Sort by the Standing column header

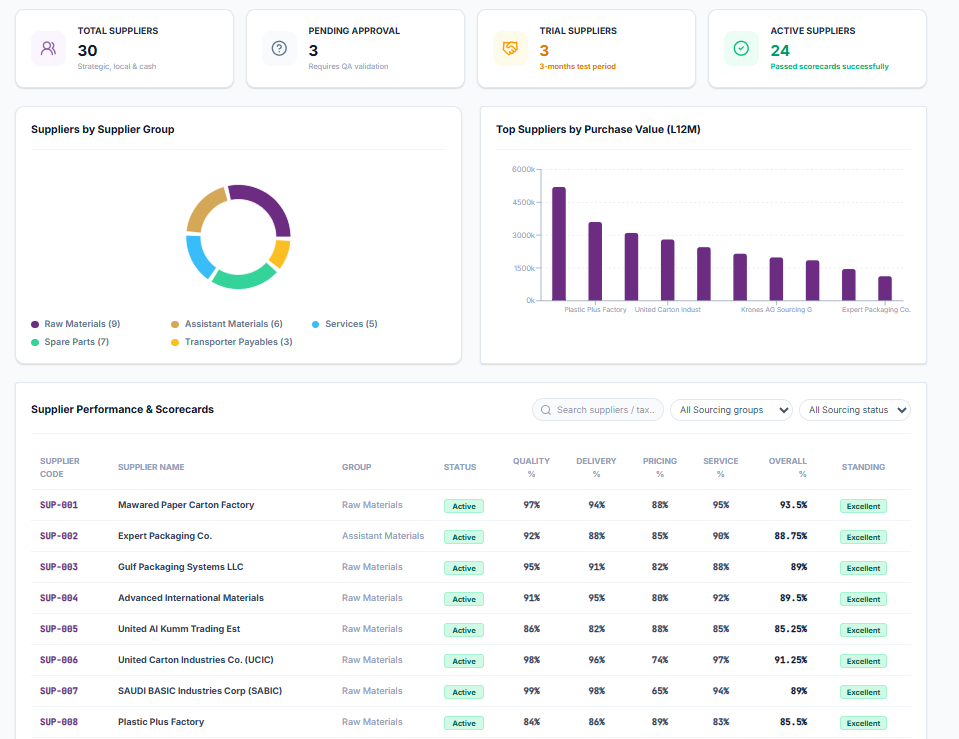tap(863, 467)
